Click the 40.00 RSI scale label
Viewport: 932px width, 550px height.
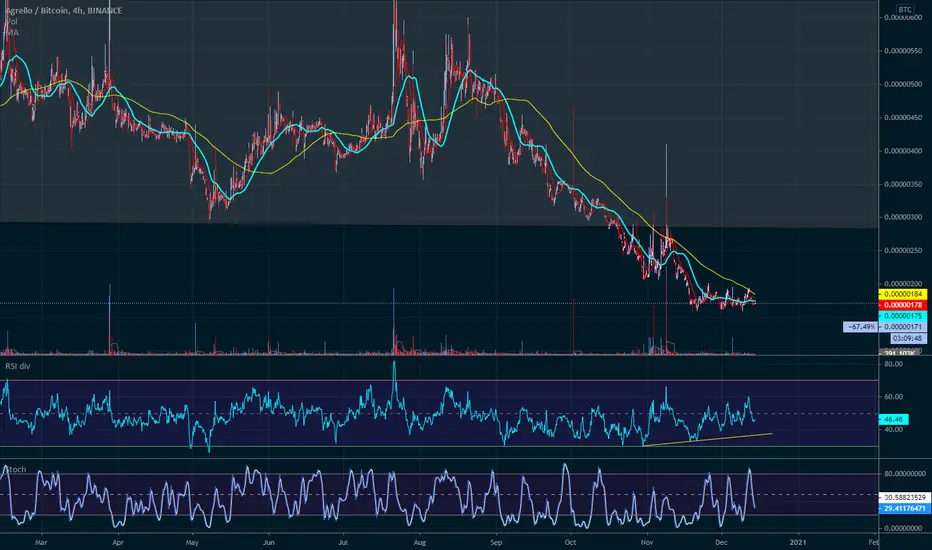[893, 429]
